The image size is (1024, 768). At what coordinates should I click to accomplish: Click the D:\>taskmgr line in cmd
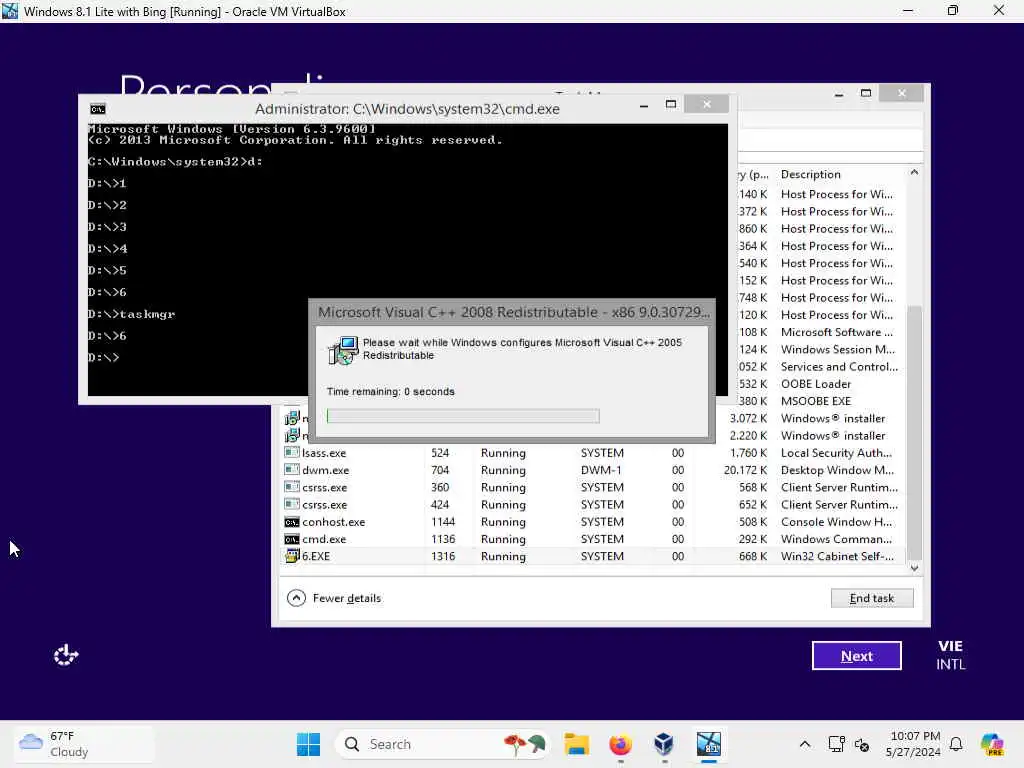click(x=131, y=314)
